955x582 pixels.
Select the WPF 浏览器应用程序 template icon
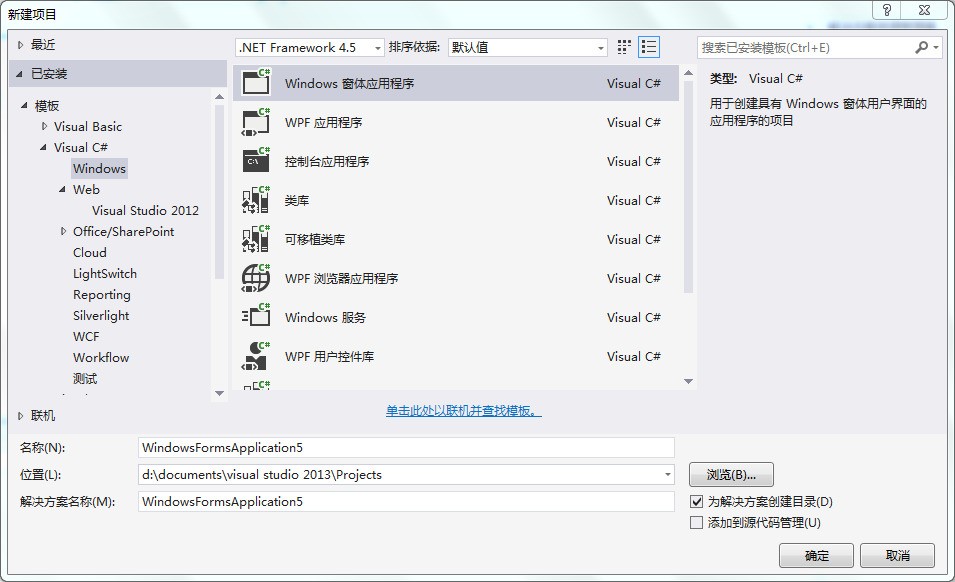(x=257, y=278)
